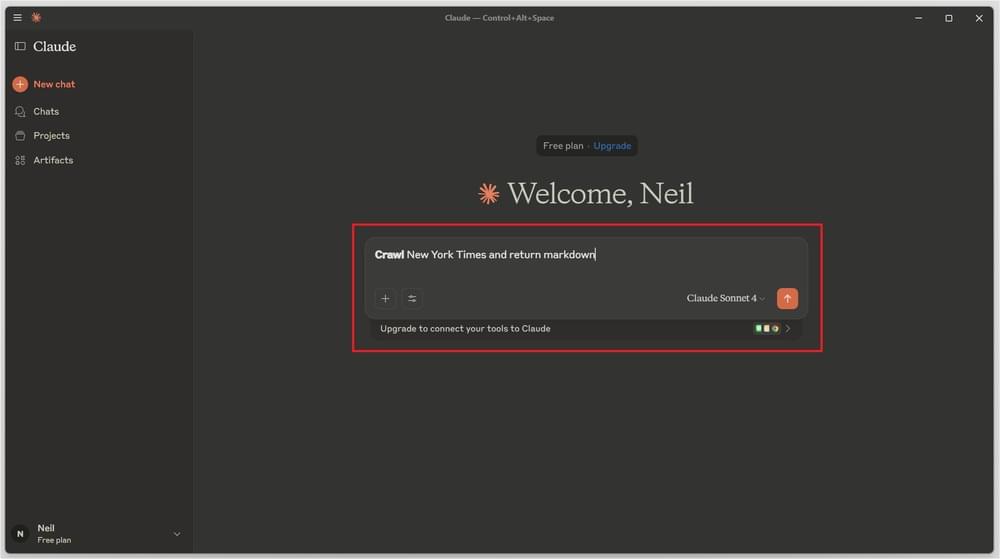
Task: Go to Artifacts in the sidebar
Action: pos(53,160)
